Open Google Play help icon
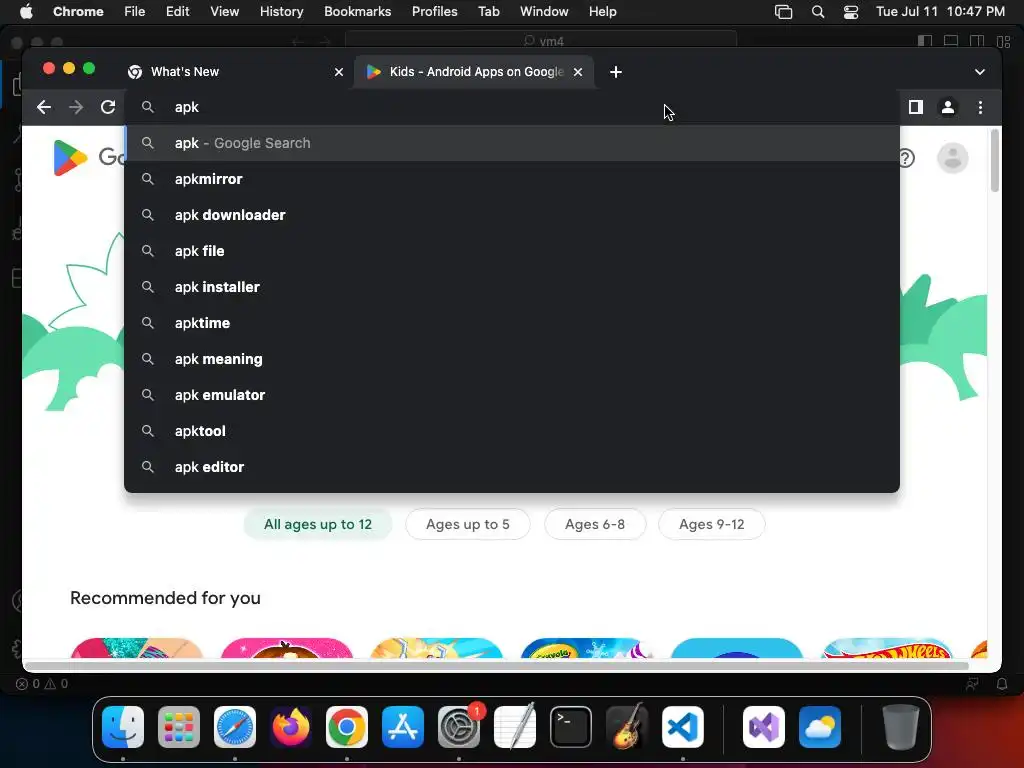 [906, 158]
